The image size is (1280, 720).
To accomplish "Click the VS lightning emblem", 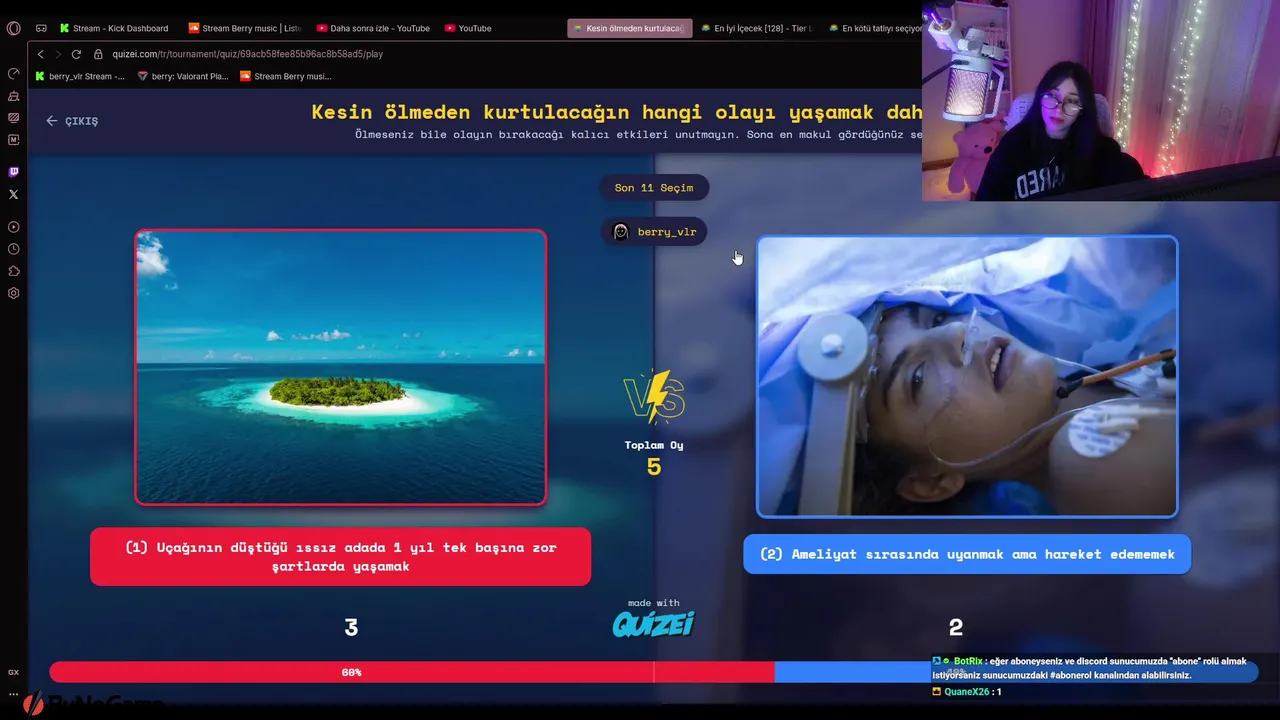I will 654,396.
